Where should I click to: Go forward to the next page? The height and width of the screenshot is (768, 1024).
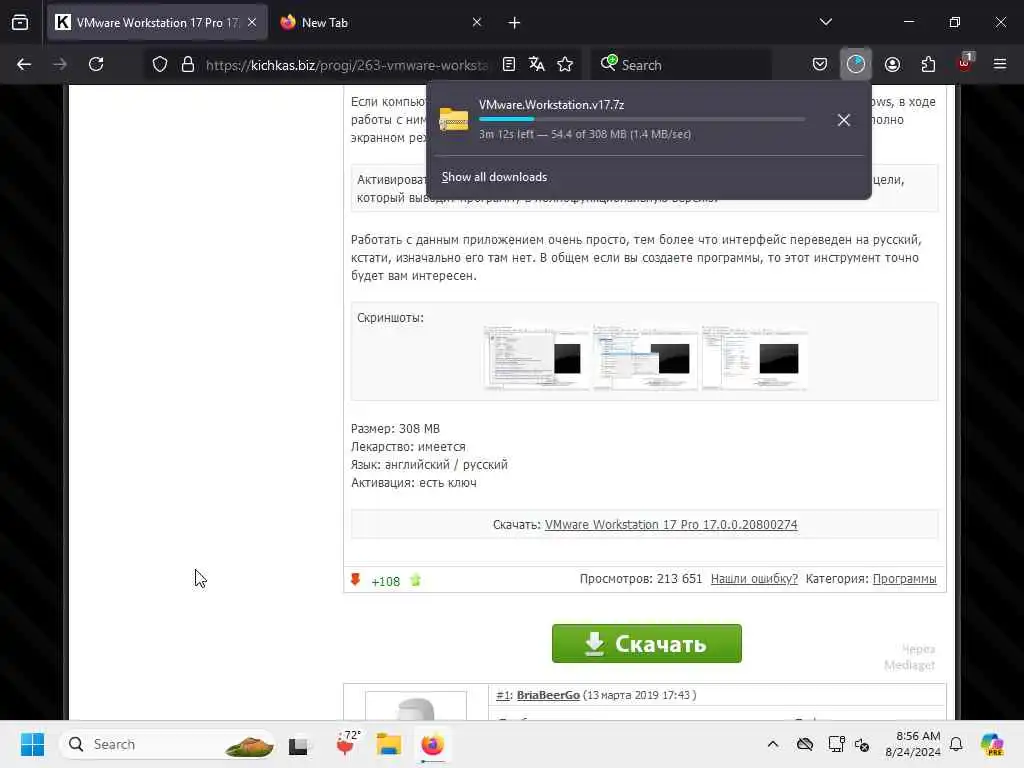coord(59,64)
